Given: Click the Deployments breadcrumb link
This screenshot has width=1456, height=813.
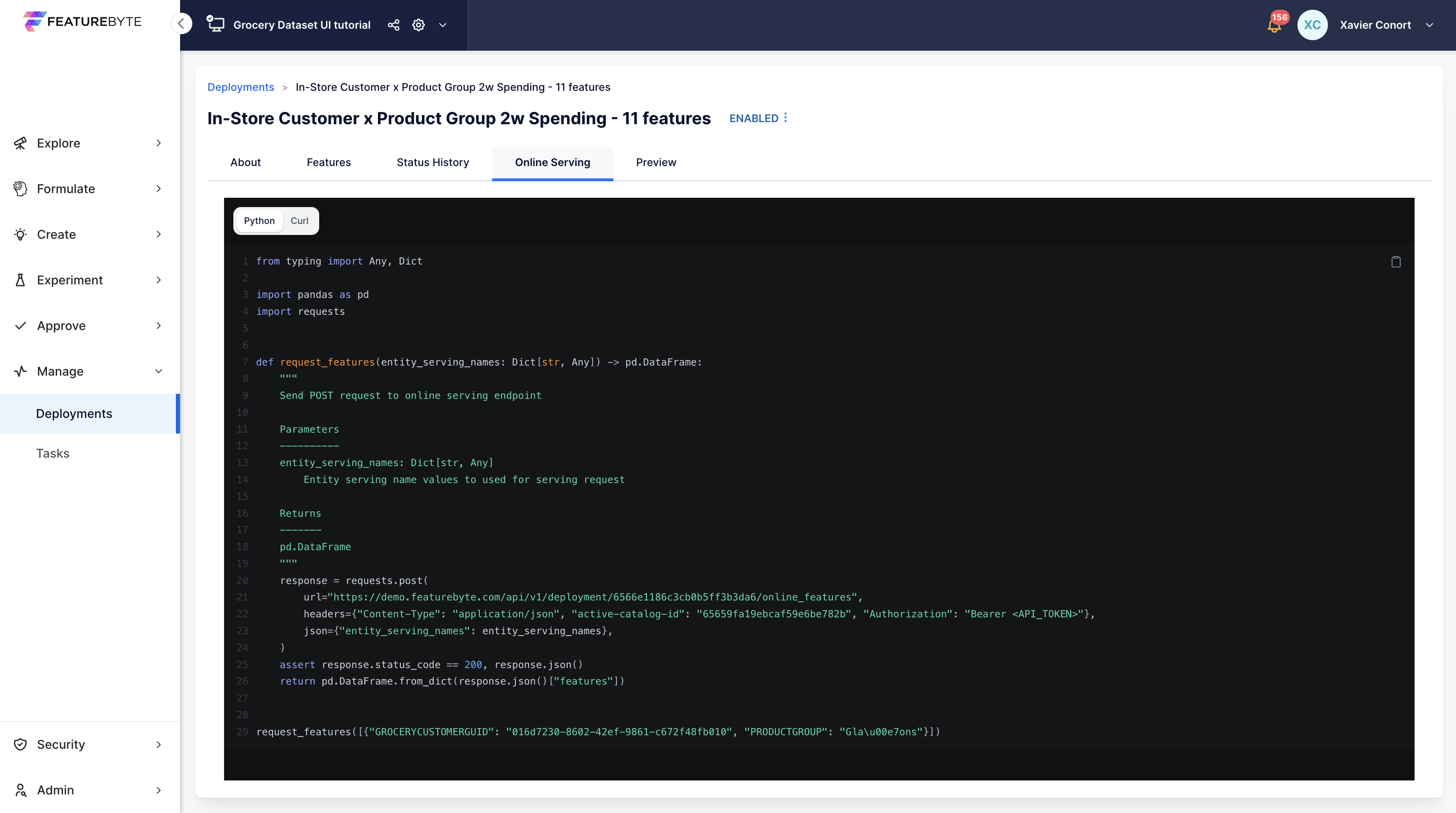Looking at the screenshot, I should point(240,87).
